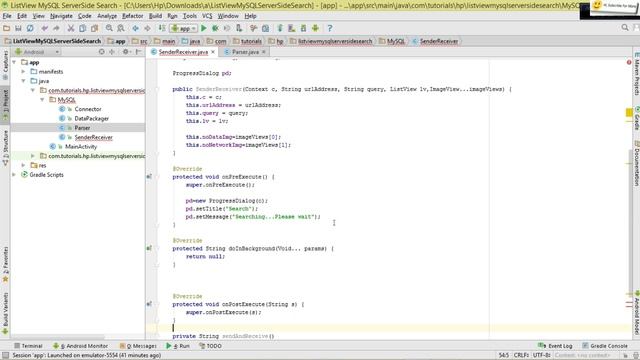Viewport: 640px width, 360px height.
Task: Open the Event Log
Action: pos(555,346)
